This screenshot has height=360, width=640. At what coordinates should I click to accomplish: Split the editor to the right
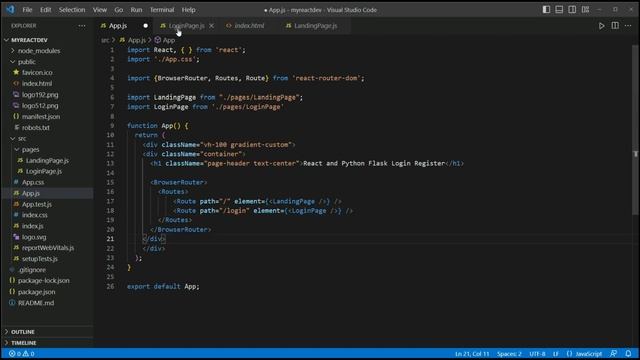[x=615, y=26]
